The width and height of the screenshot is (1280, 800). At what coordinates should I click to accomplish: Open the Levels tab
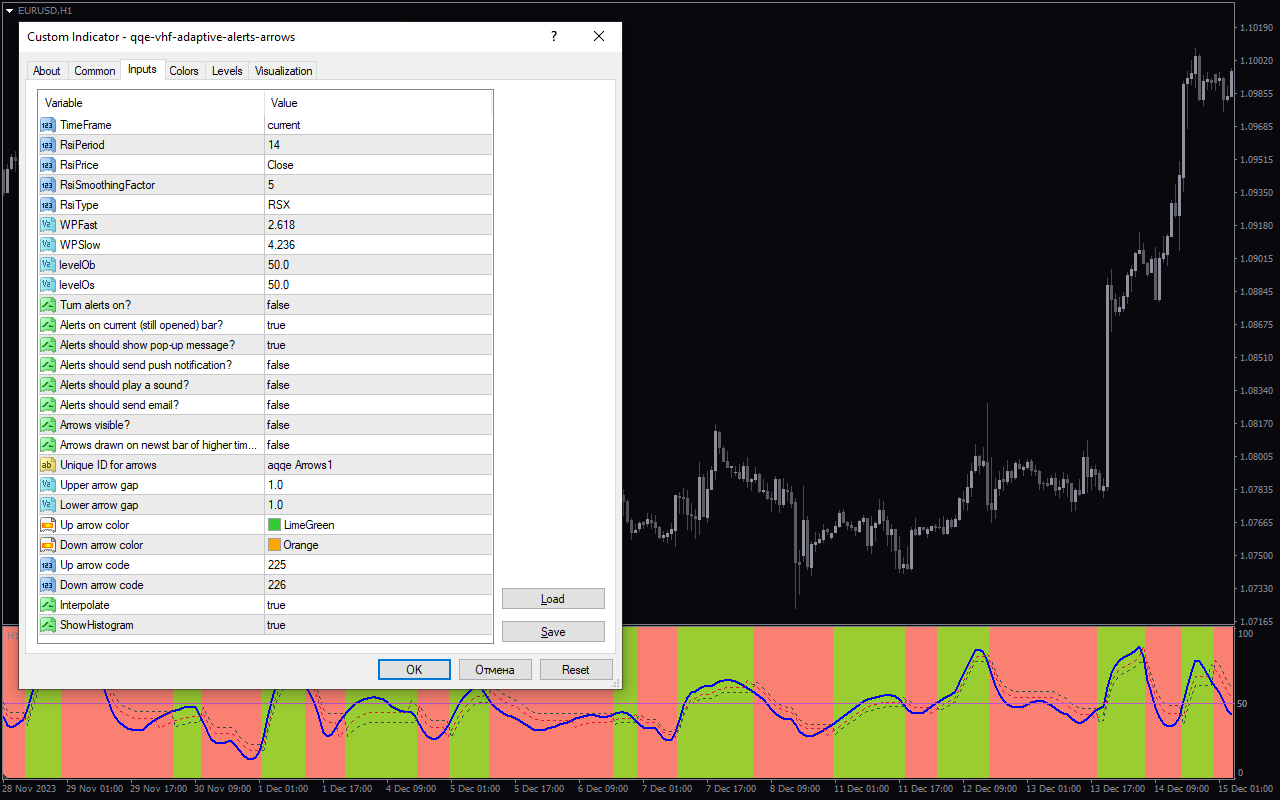tap(227, 71)
